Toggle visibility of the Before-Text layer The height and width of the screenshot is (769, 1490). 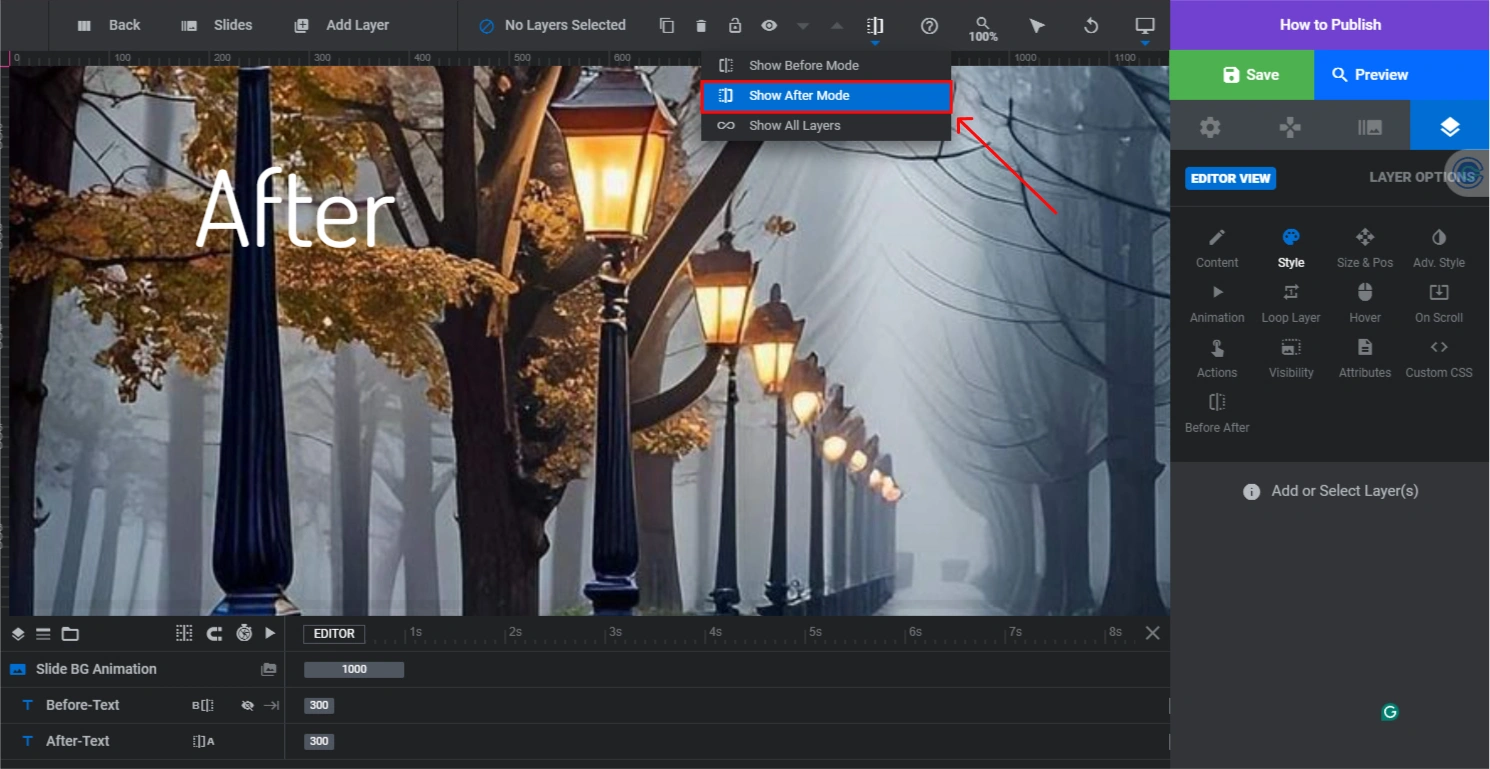pos(247,705)
